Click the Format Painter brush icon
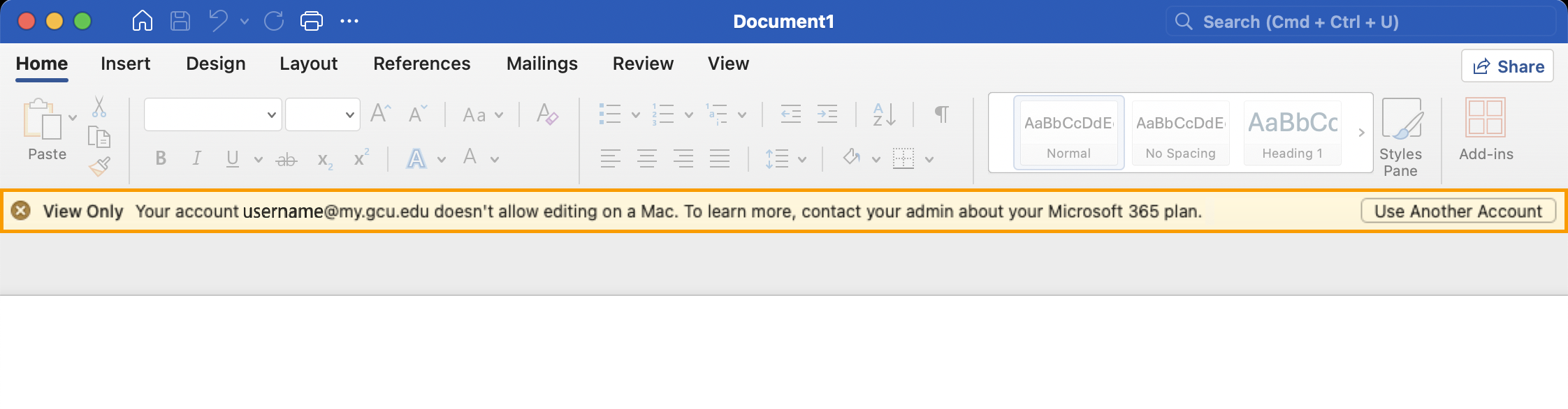 click(x=100, y=166)
